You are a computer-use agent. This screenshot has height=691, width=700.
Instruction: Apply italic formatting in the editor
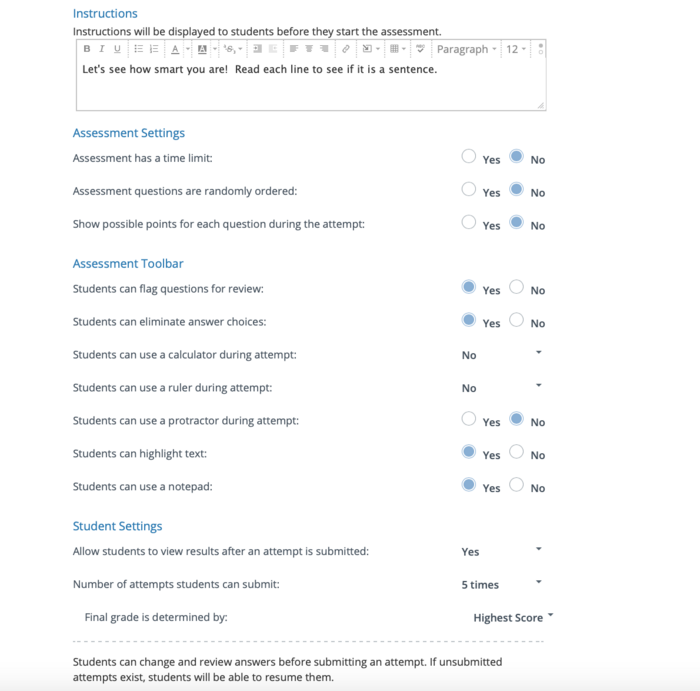tap(101, 49)
